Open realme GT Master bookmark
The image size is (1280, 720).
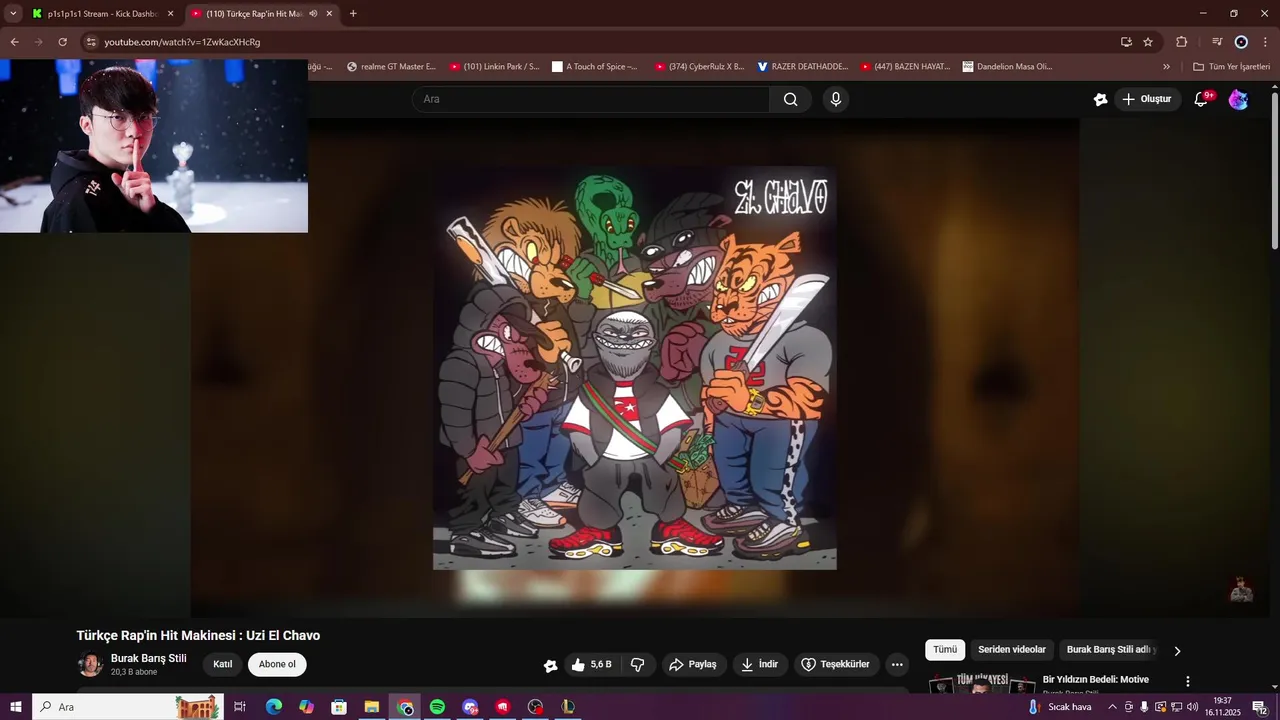coord(391,67)
